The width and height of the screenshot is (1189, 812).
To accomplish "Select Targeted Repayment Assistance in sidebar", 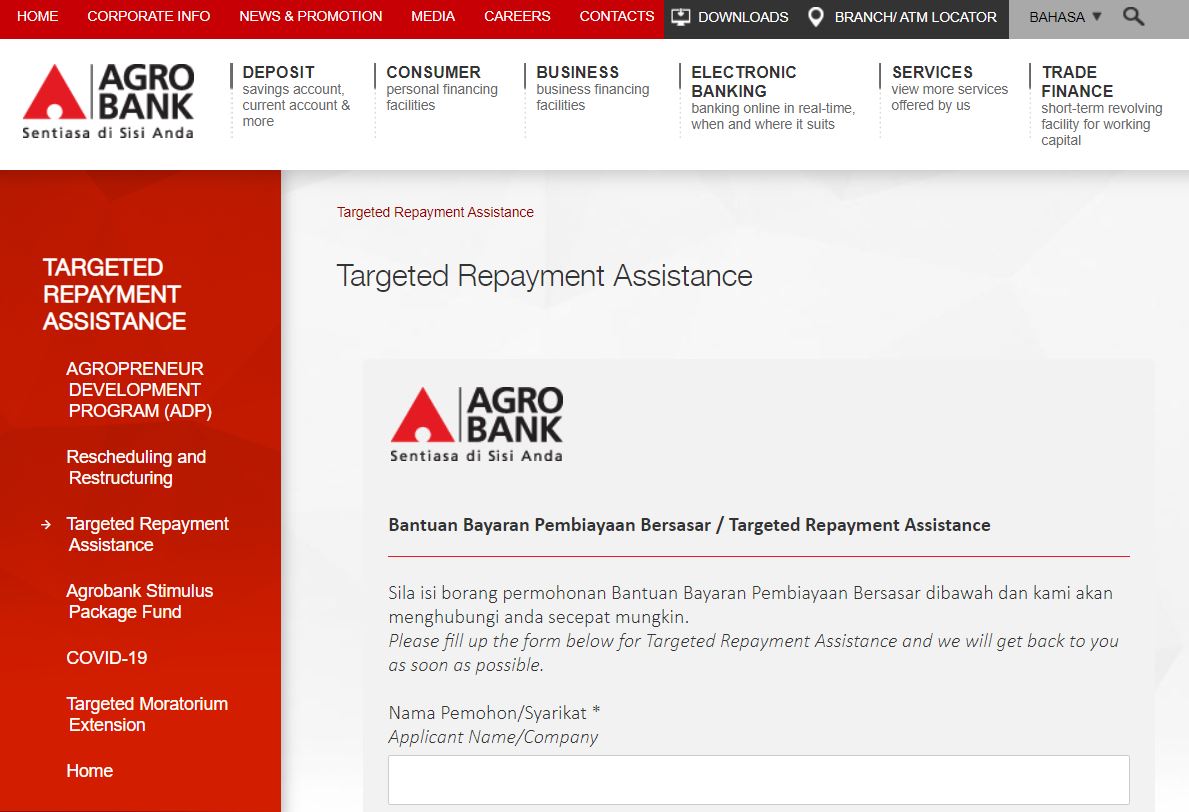I will (147, 535).
